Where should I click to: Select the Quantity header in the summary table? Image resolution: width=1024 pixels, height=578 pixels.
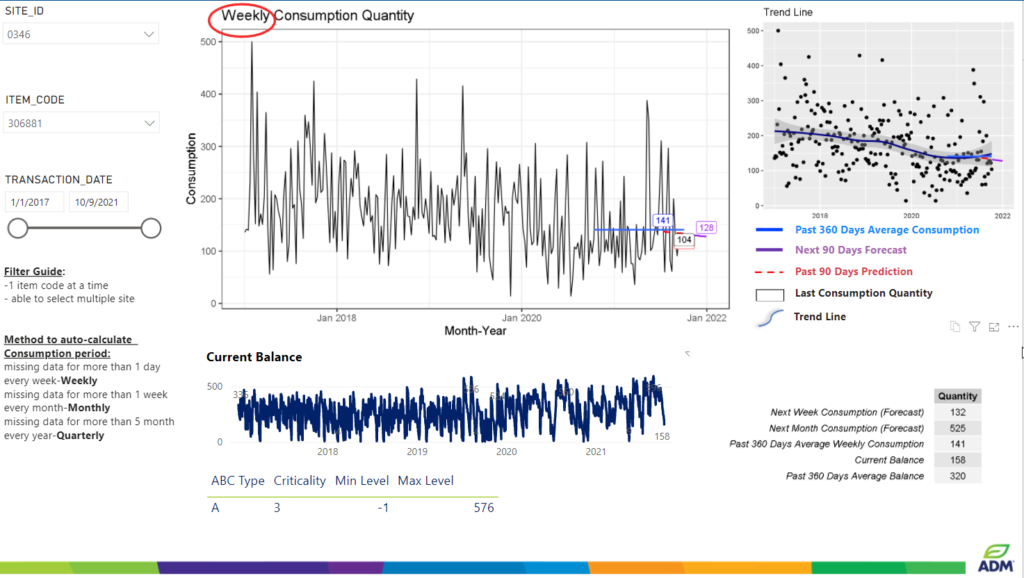pos(957,395)
